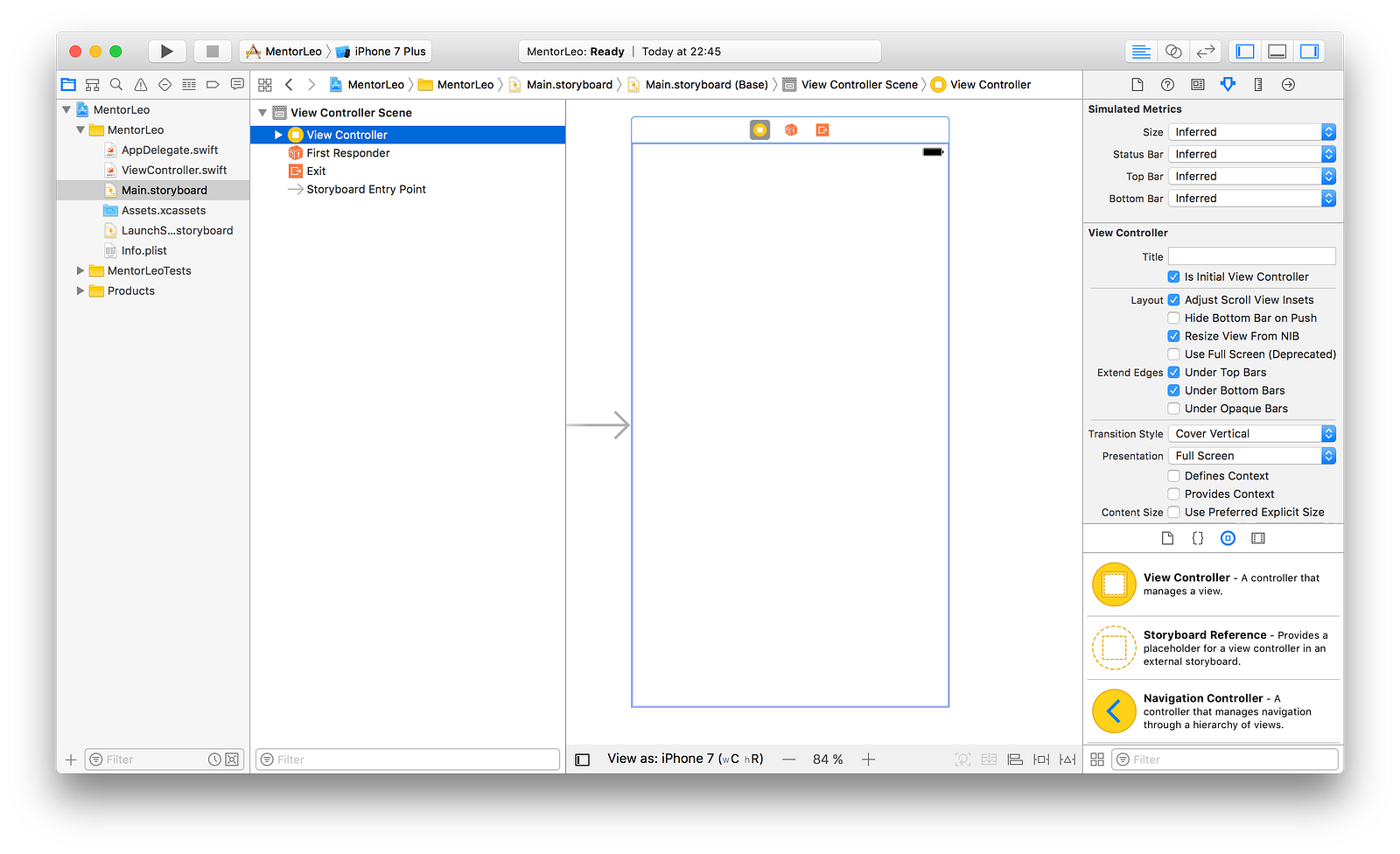Change the Transition Style dropdown
This screenshot has width=1400, height=854.
(1252, 434)
